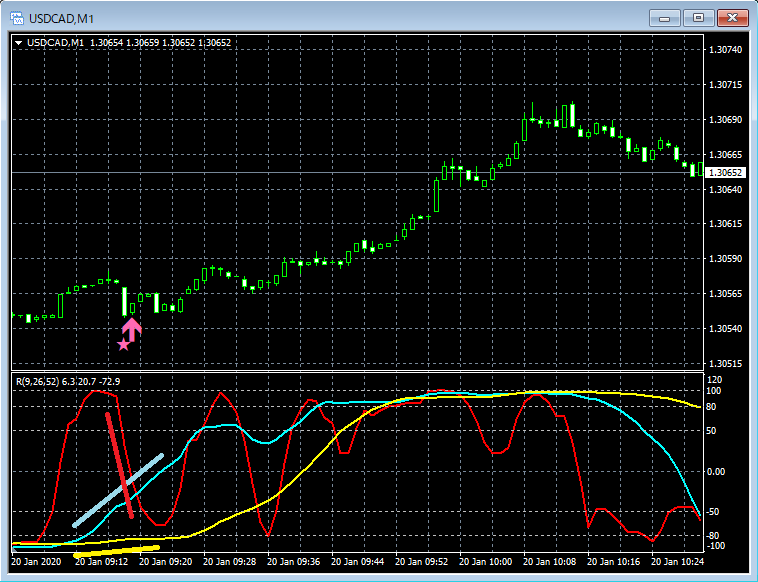Click time axis label 20 Jan 10:00

[485, 562]
